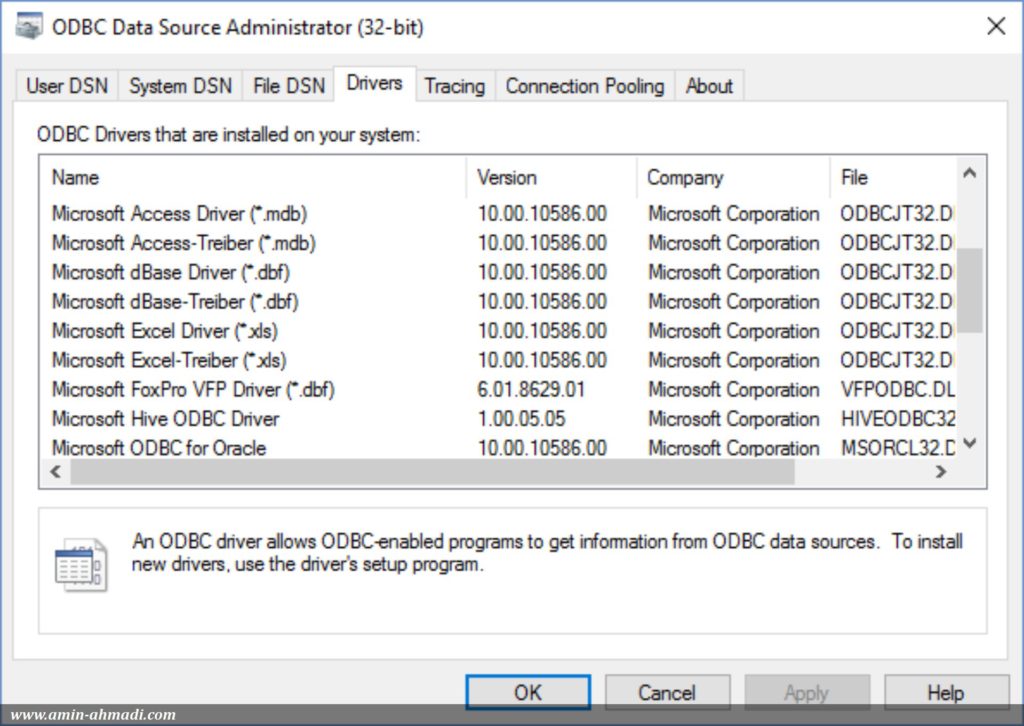Click the horizontal scrollbar thumb
Image resolution: width=1024 pixels, height=726 pixels.
[x=433, y=471]
